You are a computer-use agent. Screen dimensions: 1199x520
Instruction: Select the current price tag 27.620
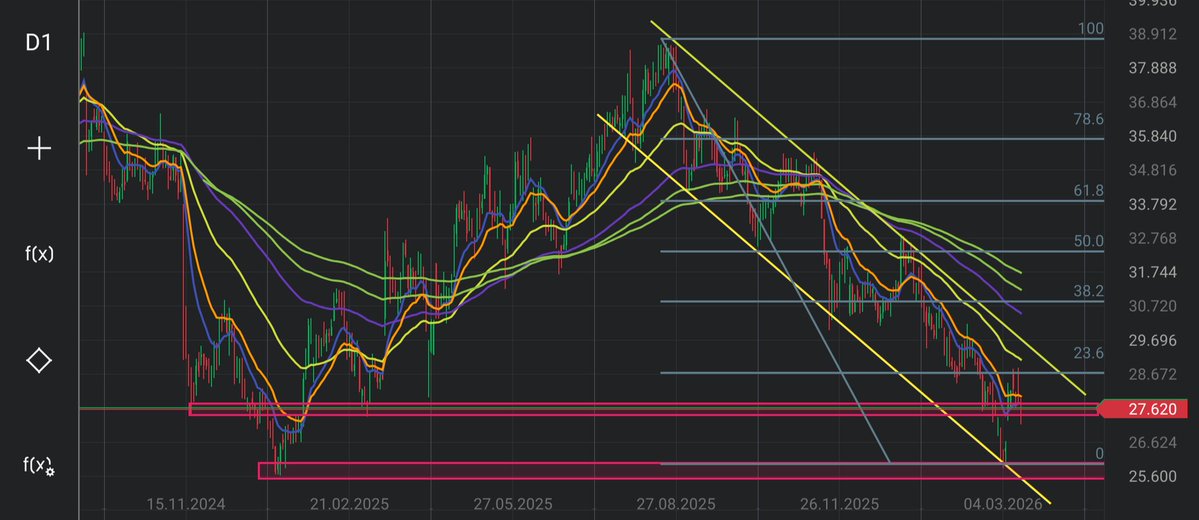(x=1142, y=409)
